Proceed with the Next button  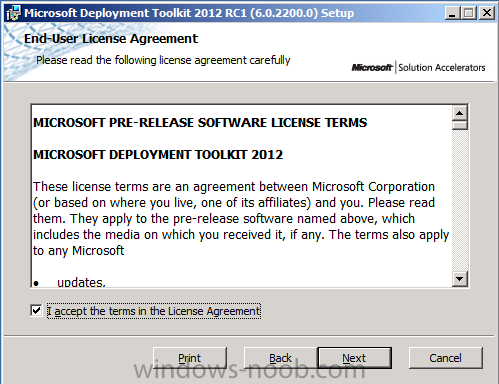pyautogui.click(x=354, y=358)
